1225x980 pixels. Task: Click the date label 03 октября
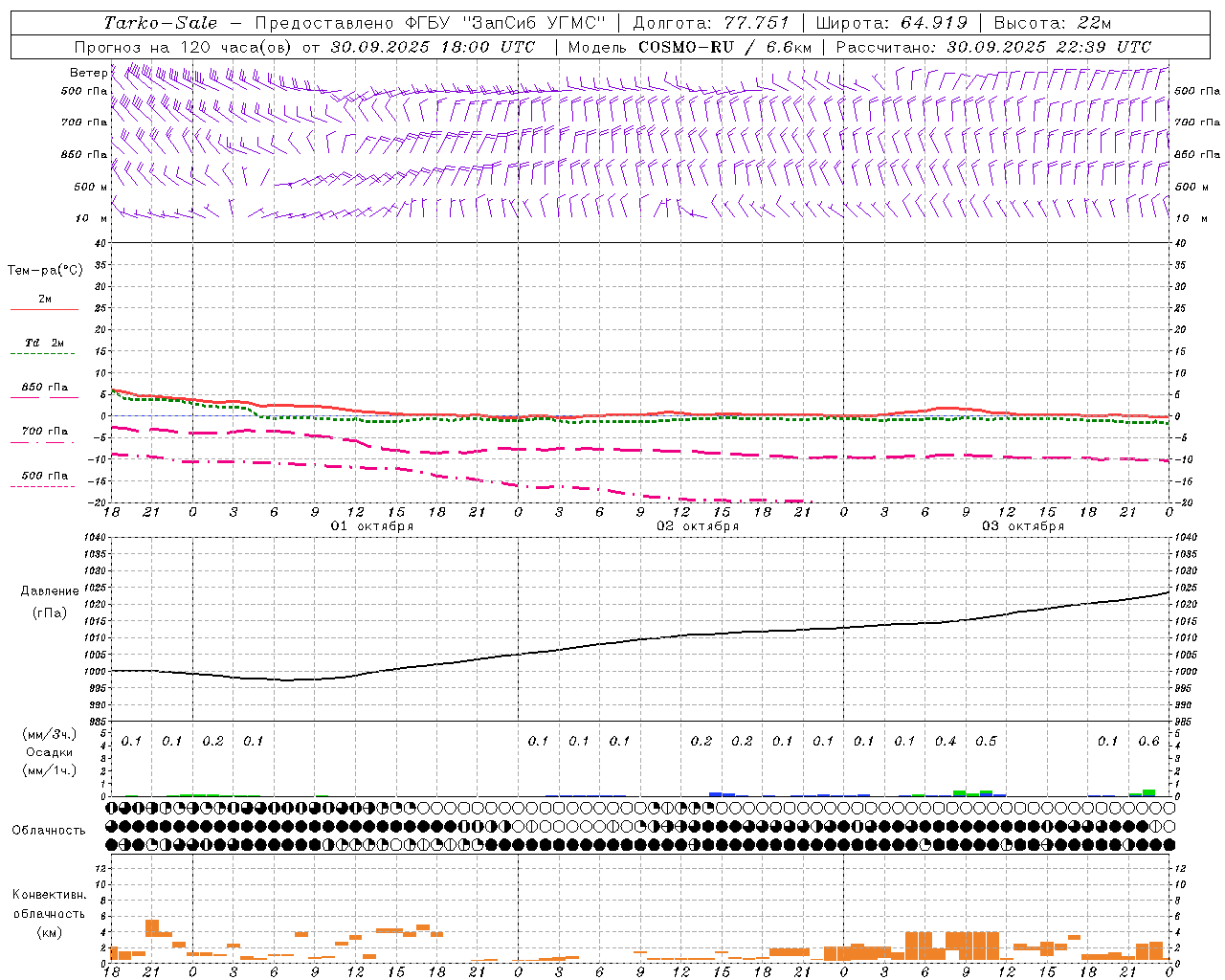1023,526
